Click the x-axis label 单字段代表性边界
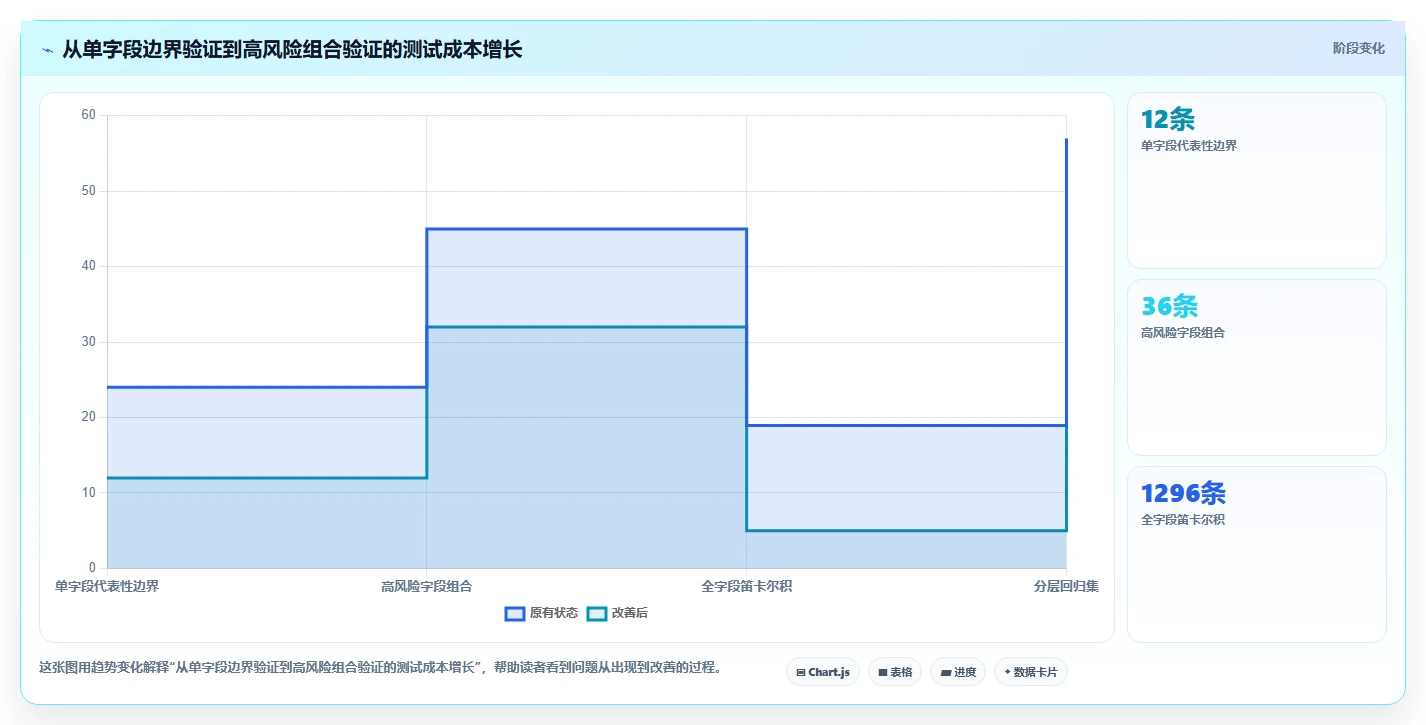 (x=107, y=586)
